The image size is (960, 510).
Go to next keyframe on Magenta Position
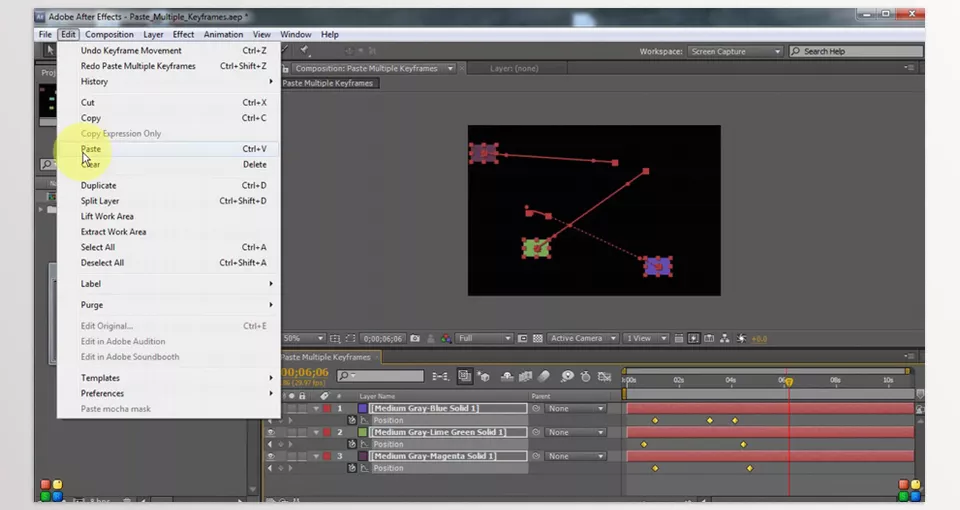point(290,468)
